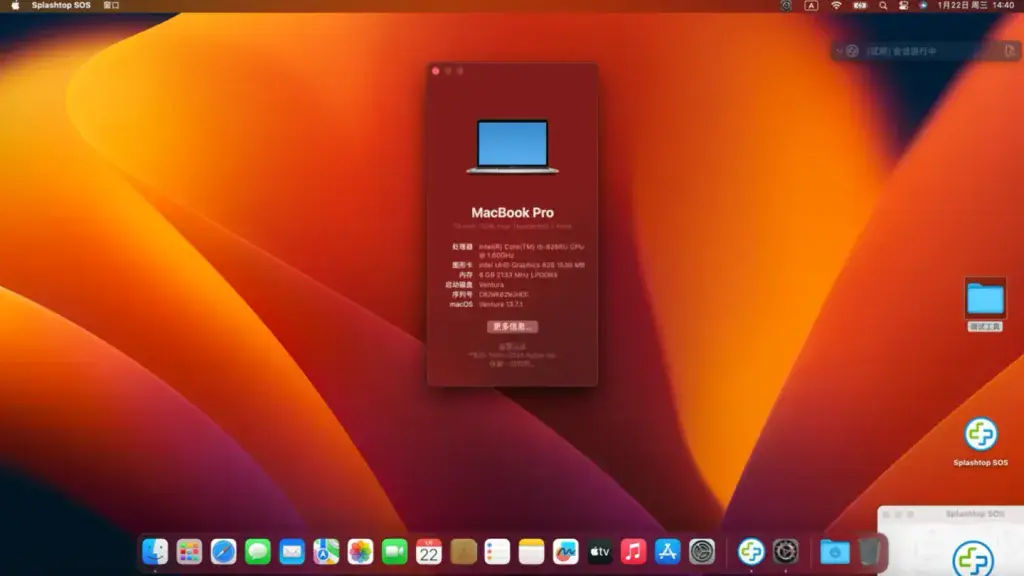The height and width of the screenshot is (576, 1024).
Task: Open the dark gear app icon beside Splashtop in Dock
Action: tap(786, 552)
